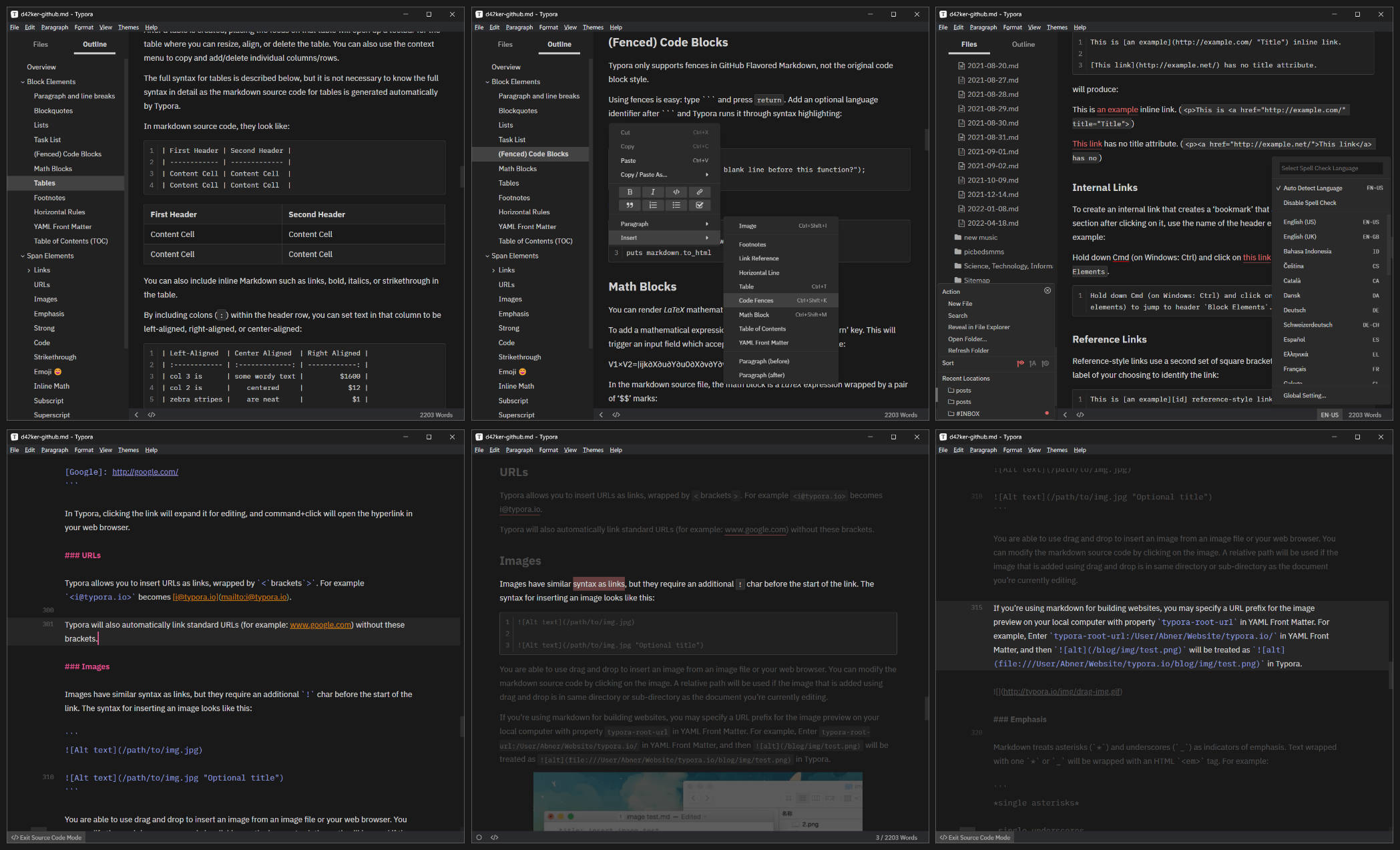Collapse Block Elements in top-left outline
This screenshot has width=1400, height=850.
[22, 82]
